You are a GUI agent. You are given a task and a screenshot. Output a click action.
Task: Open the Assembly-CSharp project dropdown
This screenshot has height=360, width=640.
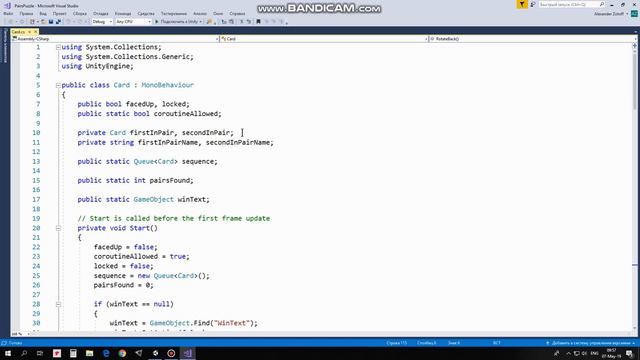coord(115,39)
